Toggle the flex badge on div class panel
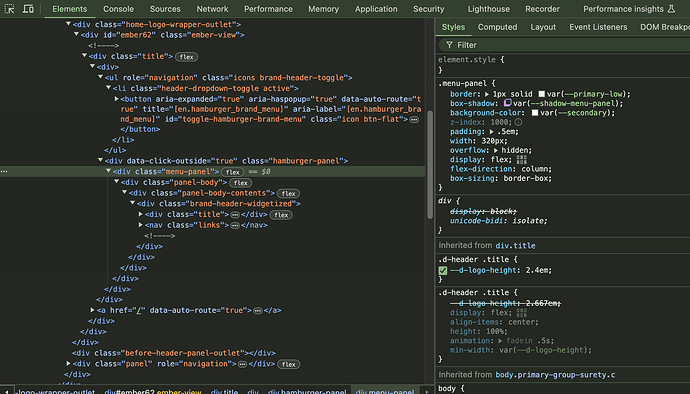Screen dimensions: 690x394 (x=289, y=364)
